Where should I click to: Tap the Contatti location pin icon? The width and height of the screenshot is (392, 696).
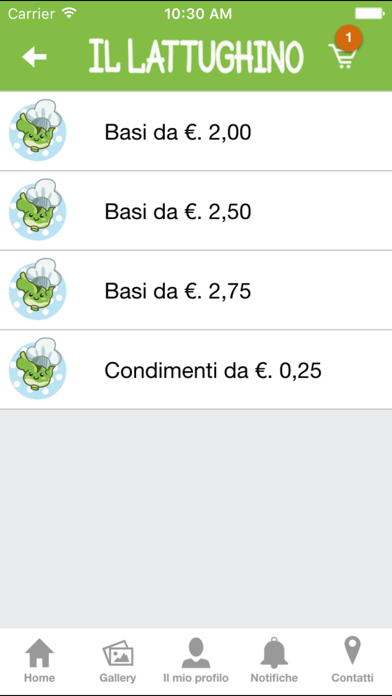(352, 651)
